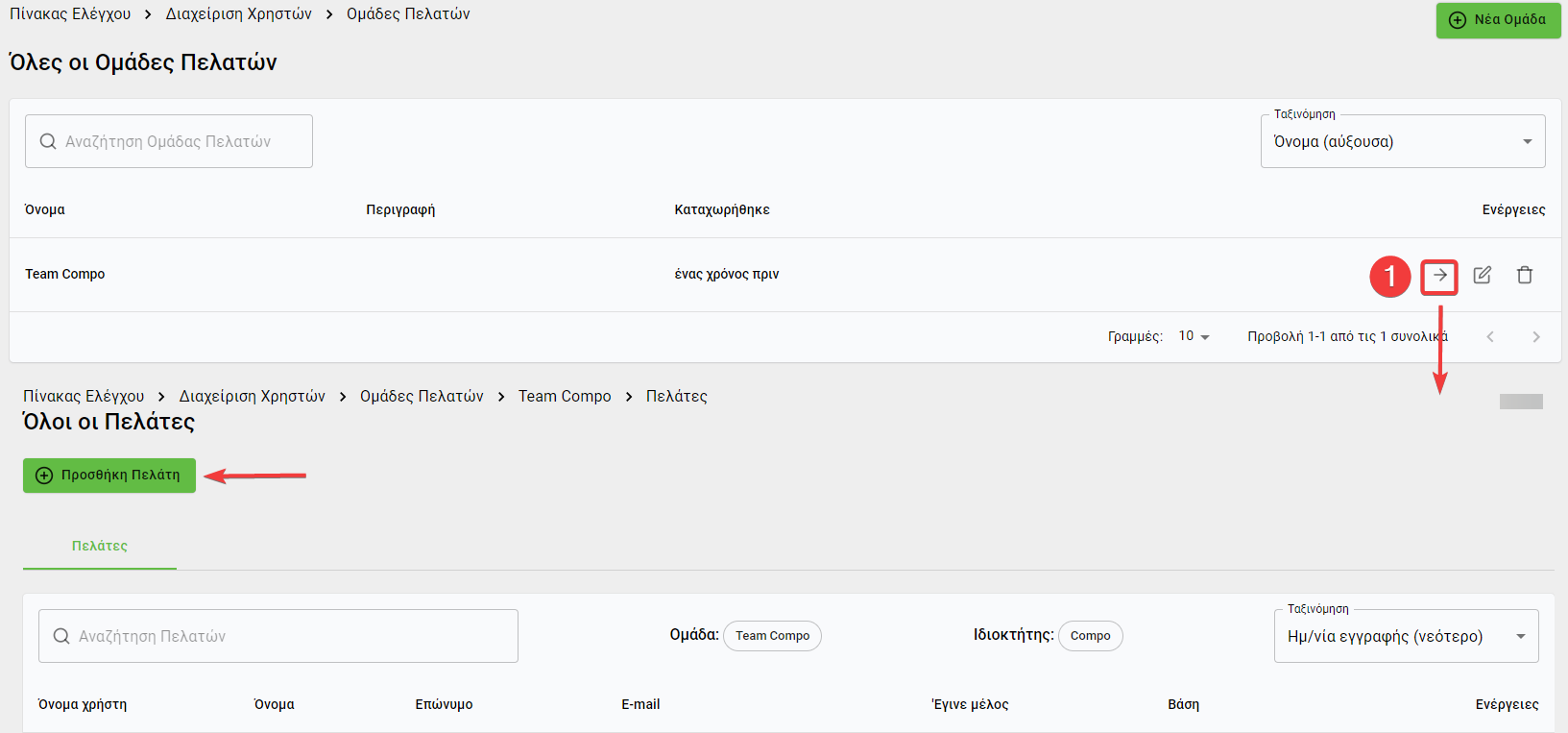Open Διαχείριση Χρηστών in top breadcrumb
The height and width of the screenshot is (733, 1568).
click(238, 14)
